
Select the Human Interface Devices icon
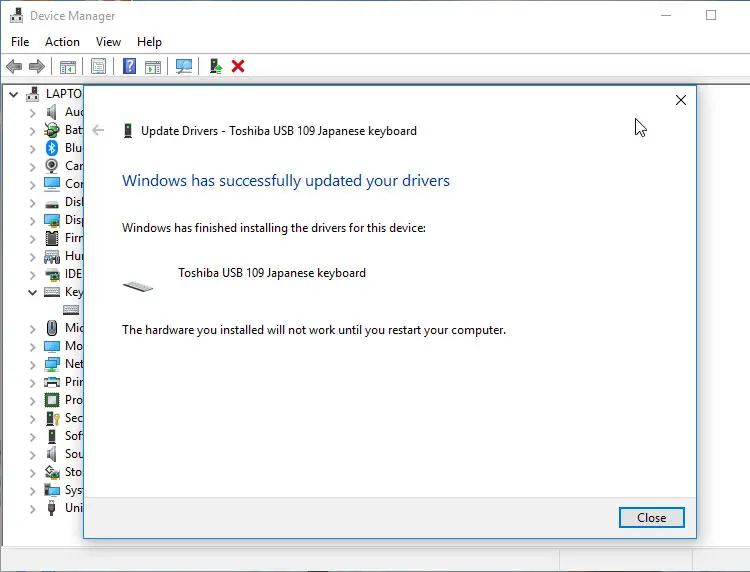pyautogui.click(x=52, y=256)
